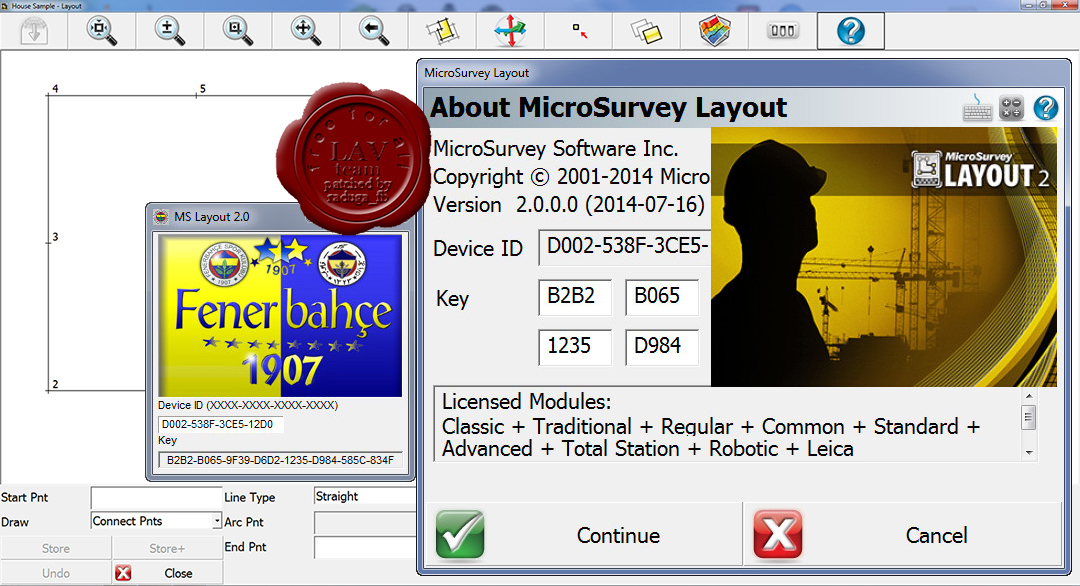
Task: Click the green checkmark Continue icon
Action: click(460, 534)
